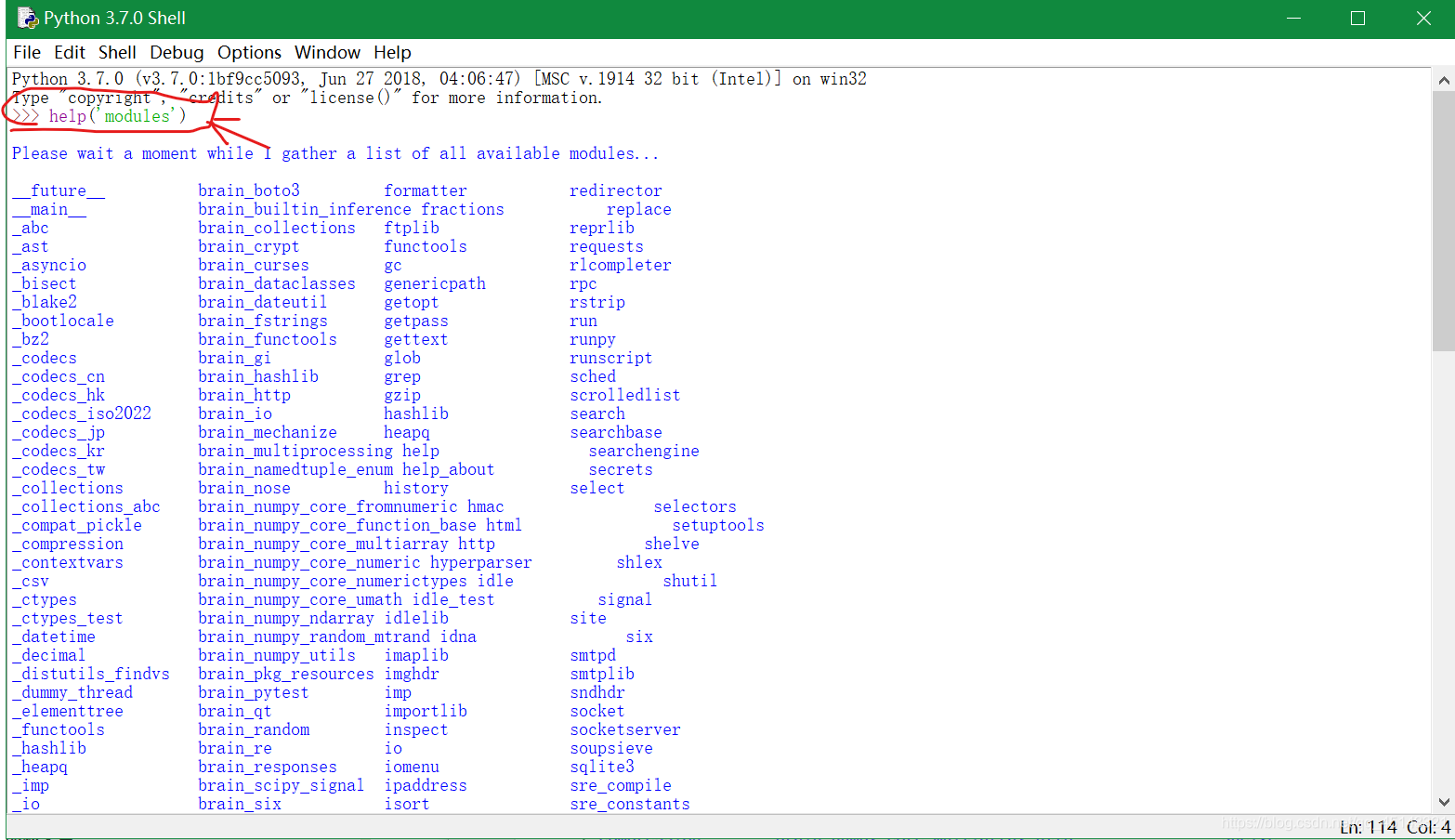The width and height of the screenshot is (1455, 840).
Task: Click the requests module name
Action: pos(606,246)
